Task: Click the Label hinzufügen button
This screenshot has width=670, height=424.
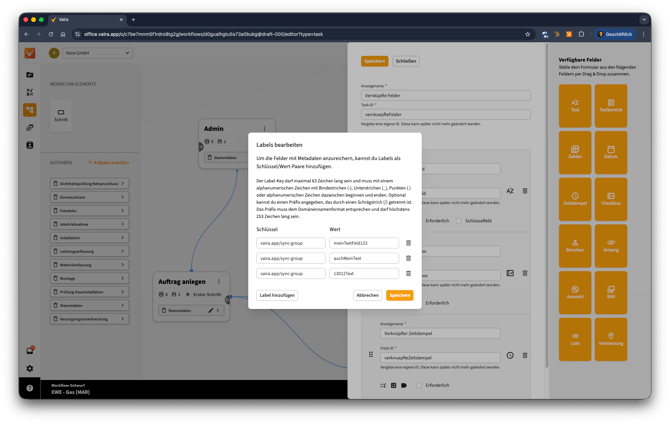Action: 277,296
